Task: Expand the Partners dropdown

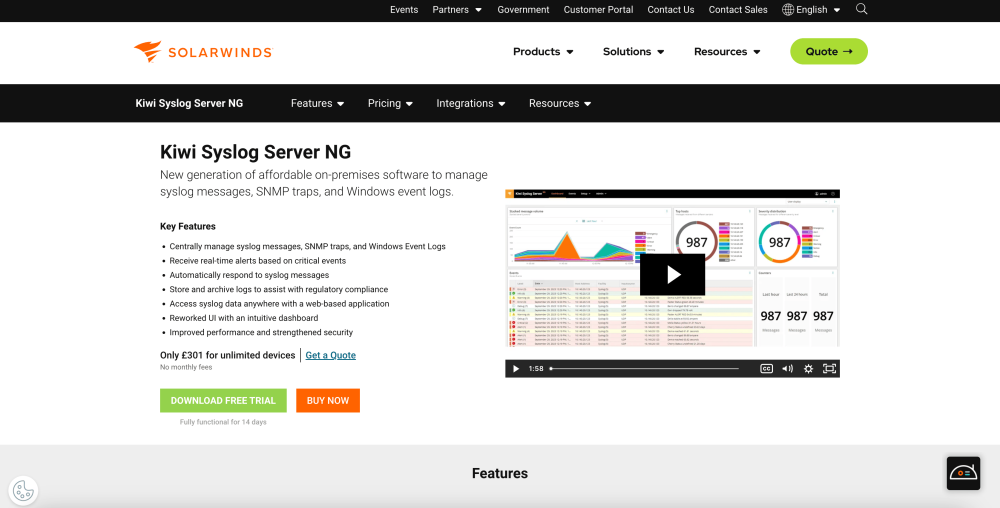Action: (x=457, y=10)
